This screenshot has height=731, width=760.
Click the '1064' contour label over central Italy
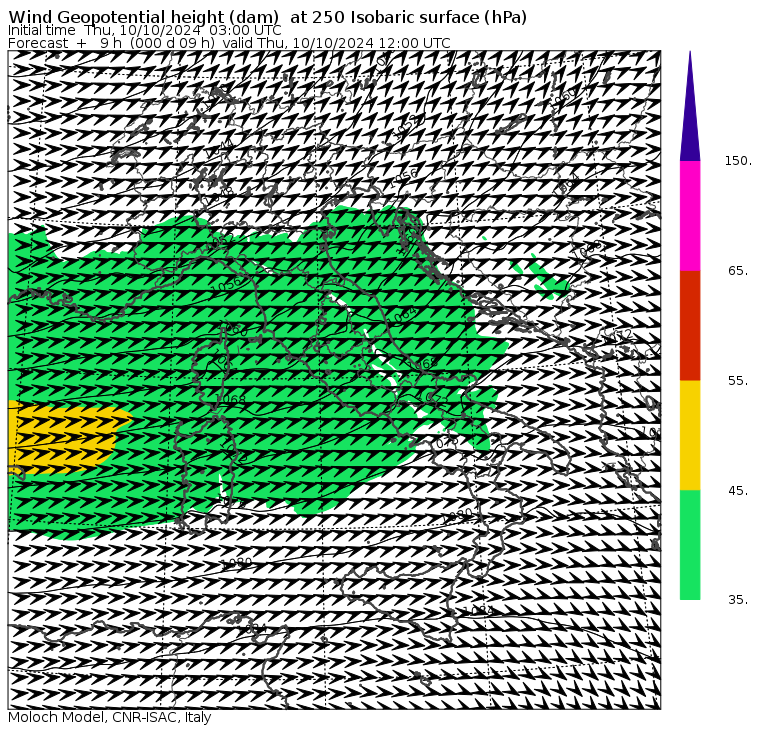[403, 316]
